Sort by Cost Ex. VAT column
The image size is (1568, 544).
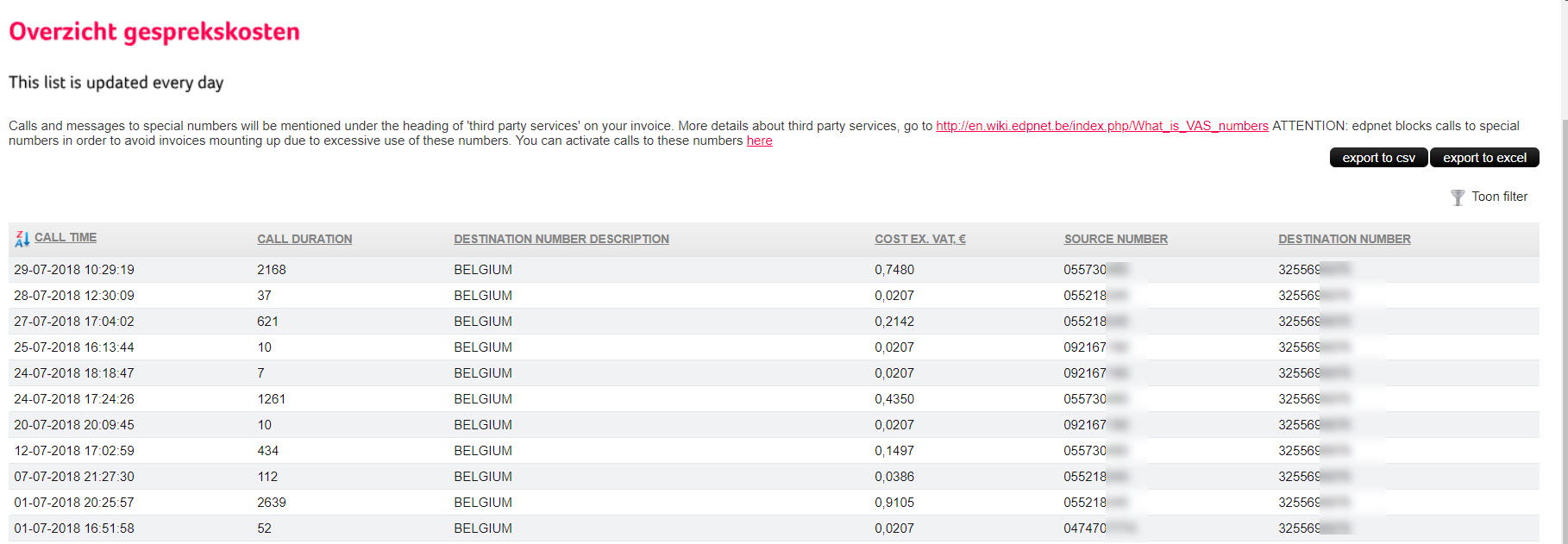tap(919, 239)
